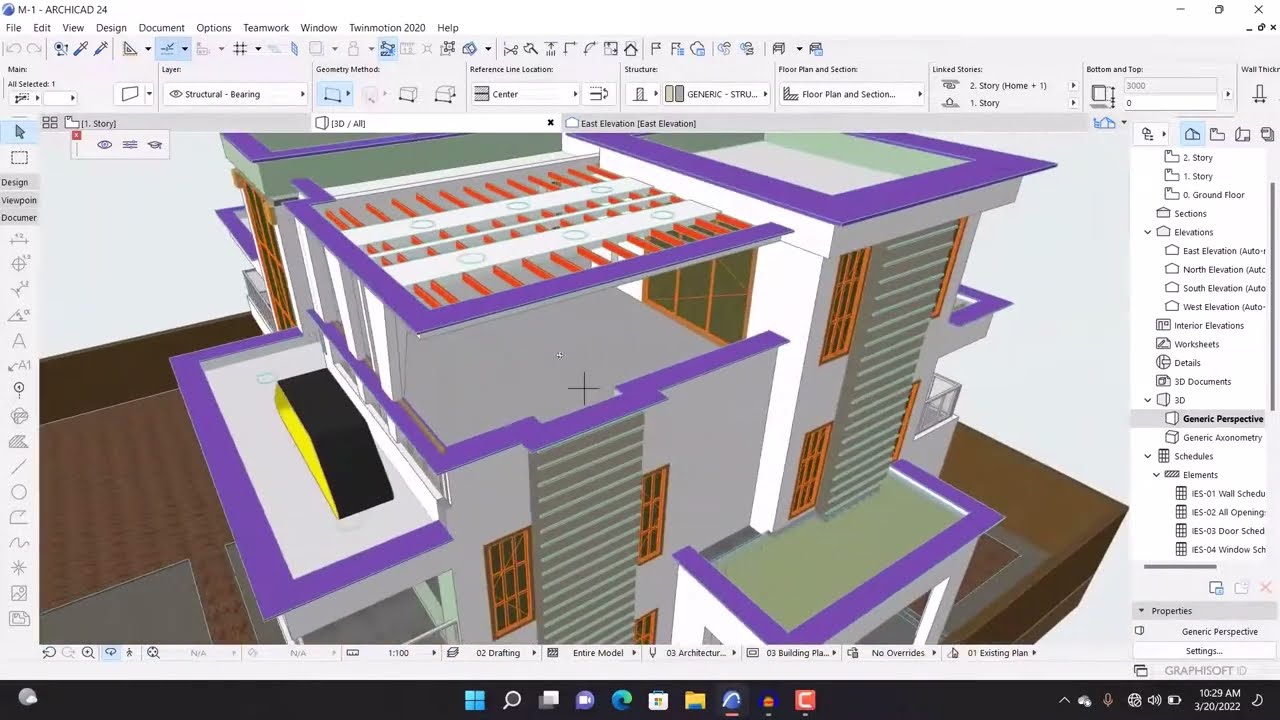The height and width of the screenshot is (720, 1280).
Task: Open Microsoft Edge from the taskbar
Action: click(x=622, y=700)
